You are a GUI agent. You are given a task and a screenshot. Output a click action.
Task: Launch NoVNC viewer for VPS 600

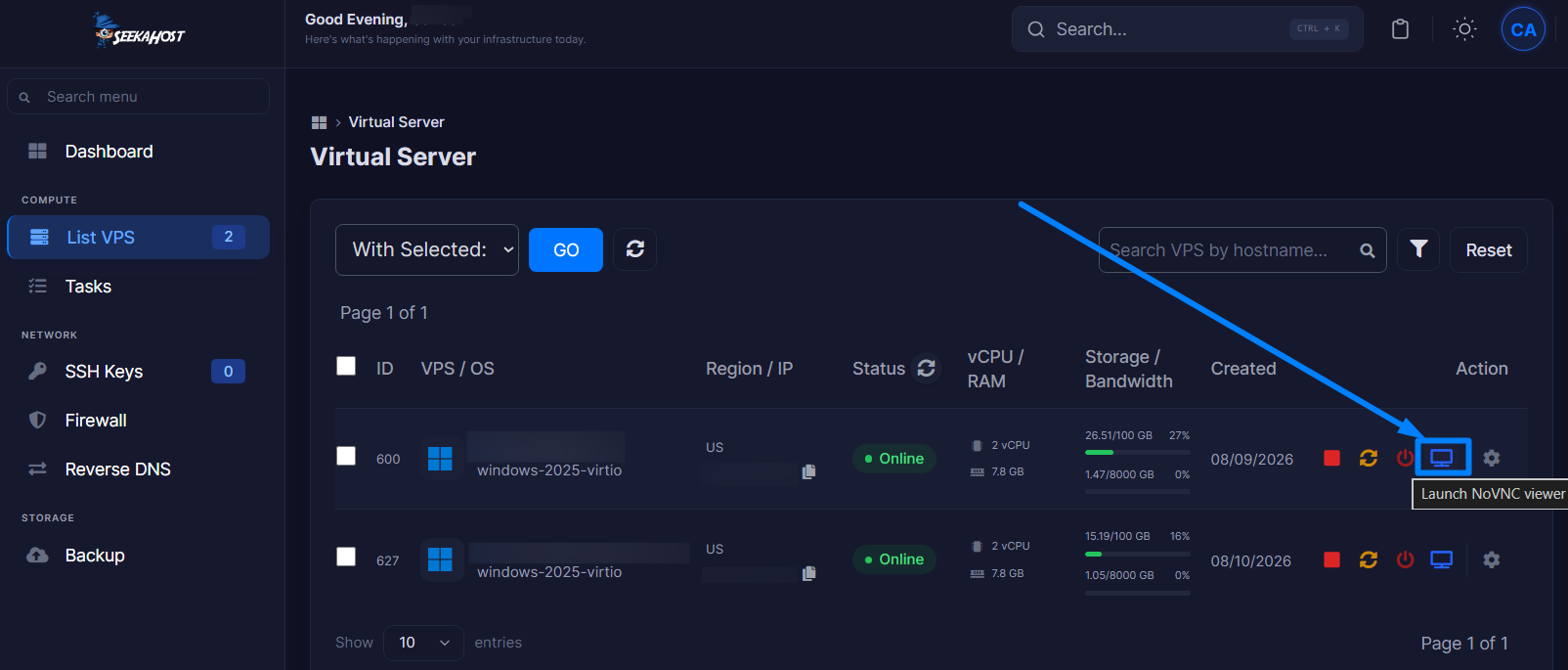point(1442,458)
